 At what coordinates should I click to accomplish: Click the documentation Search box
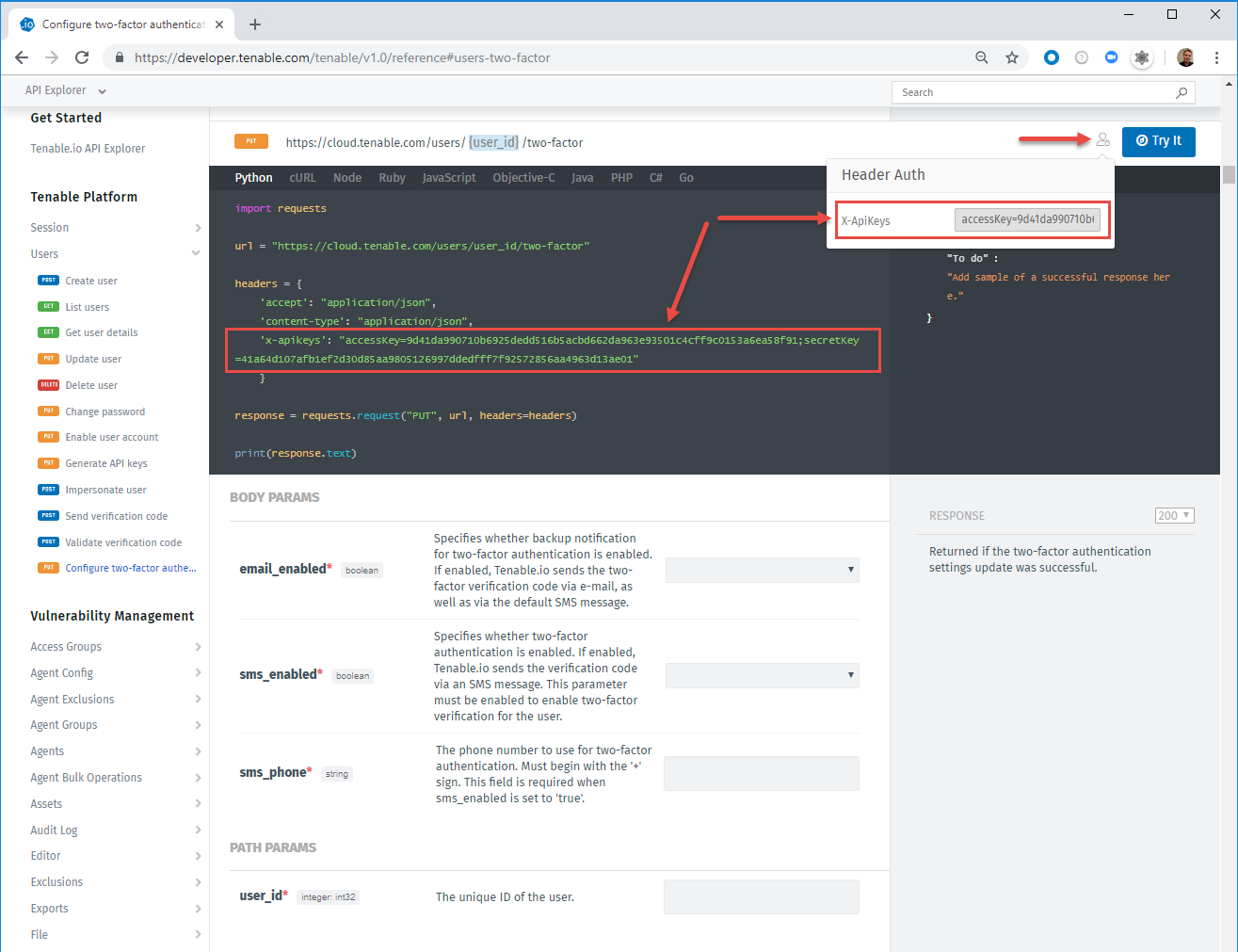[x=1043, y=92]
